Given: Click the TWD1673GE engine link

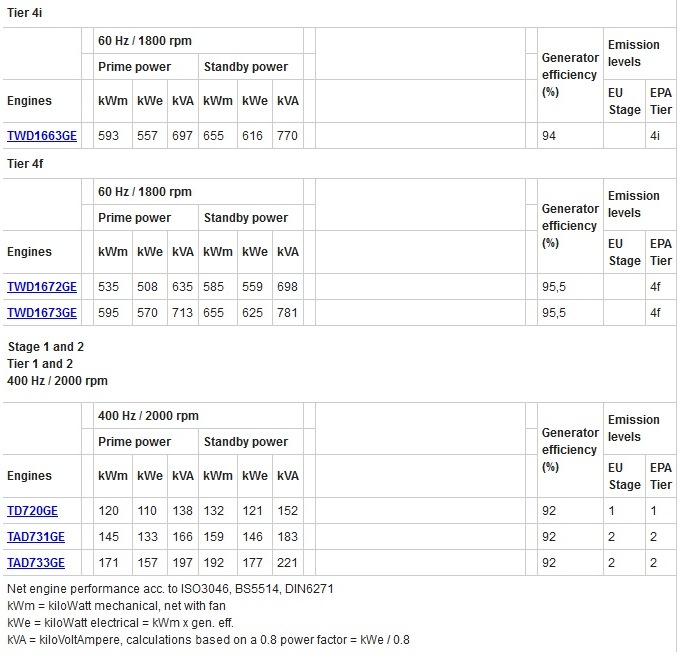Looking at the screenshot, I should (42, 313).
